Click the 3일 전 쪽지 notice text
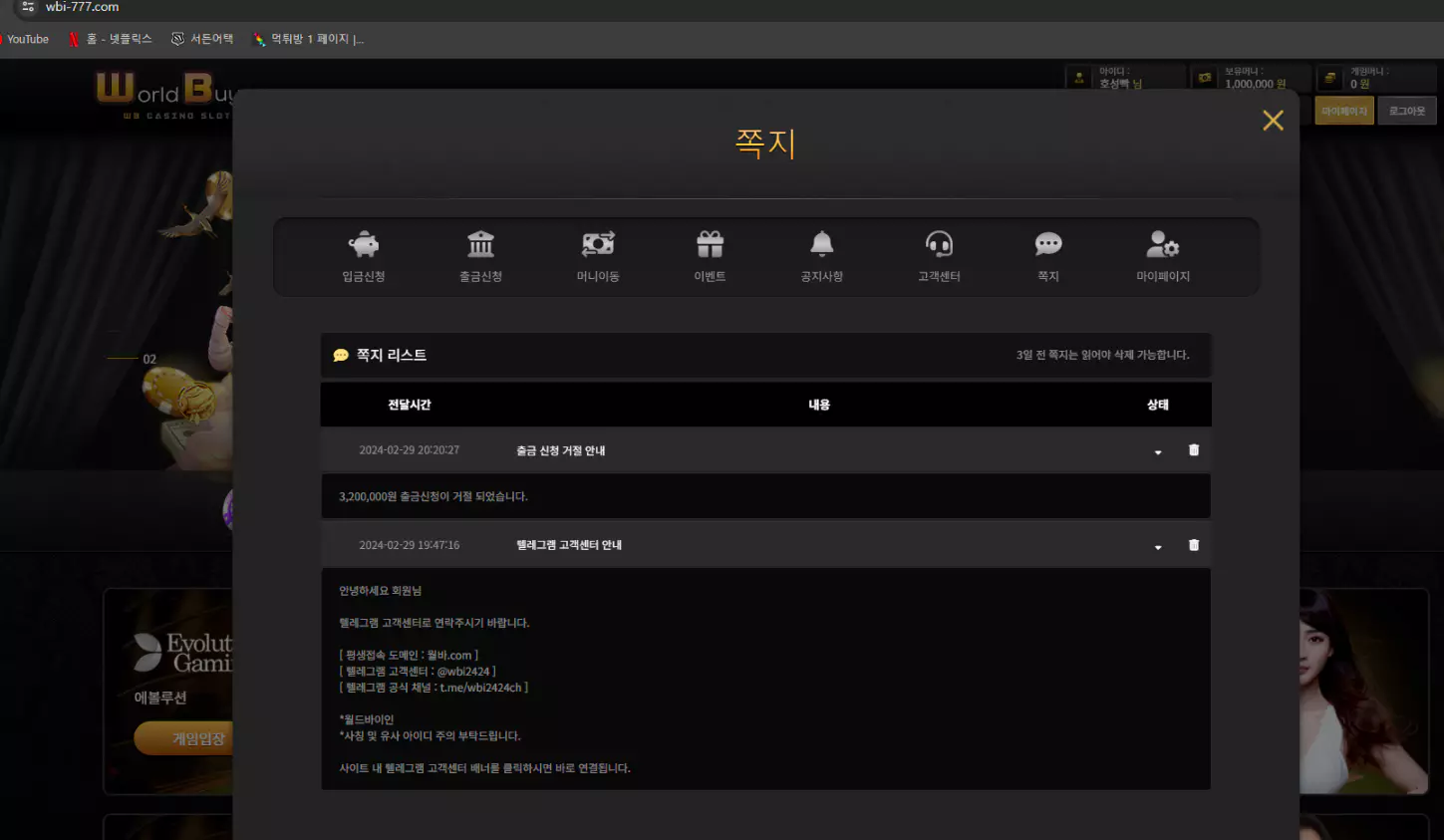Viewport: 1444px width, 840px height. pos(1102,355)
